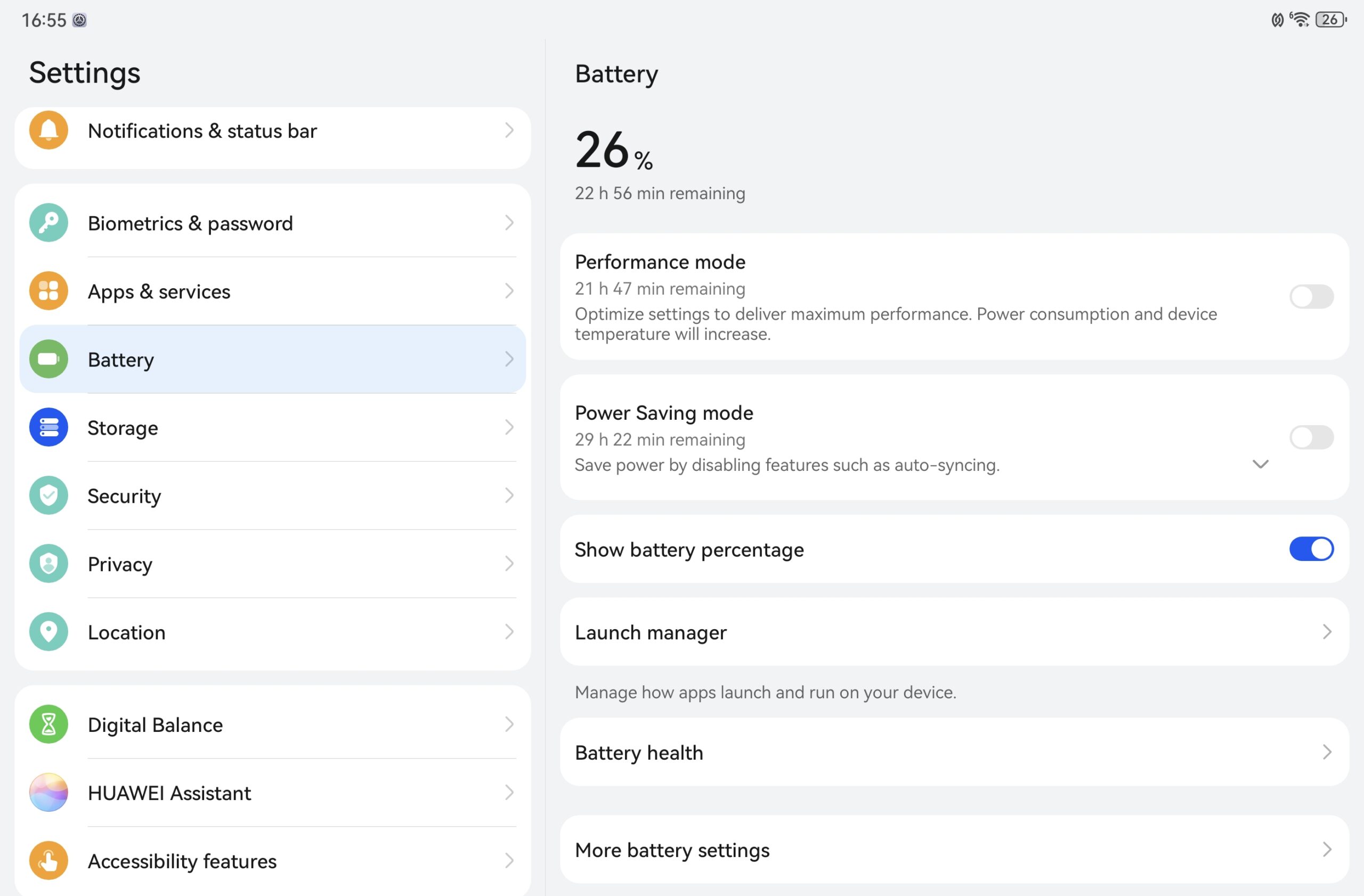Tap the battery indicator in status bar
1364x896 pixels.
[x=1331, y=20]
